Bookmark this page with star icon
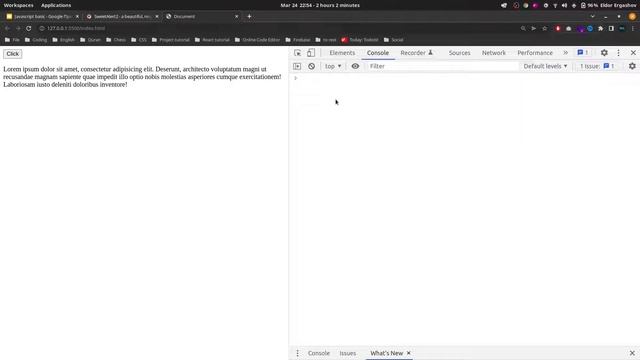The image size is (640, 360). (x=544, y=29)
